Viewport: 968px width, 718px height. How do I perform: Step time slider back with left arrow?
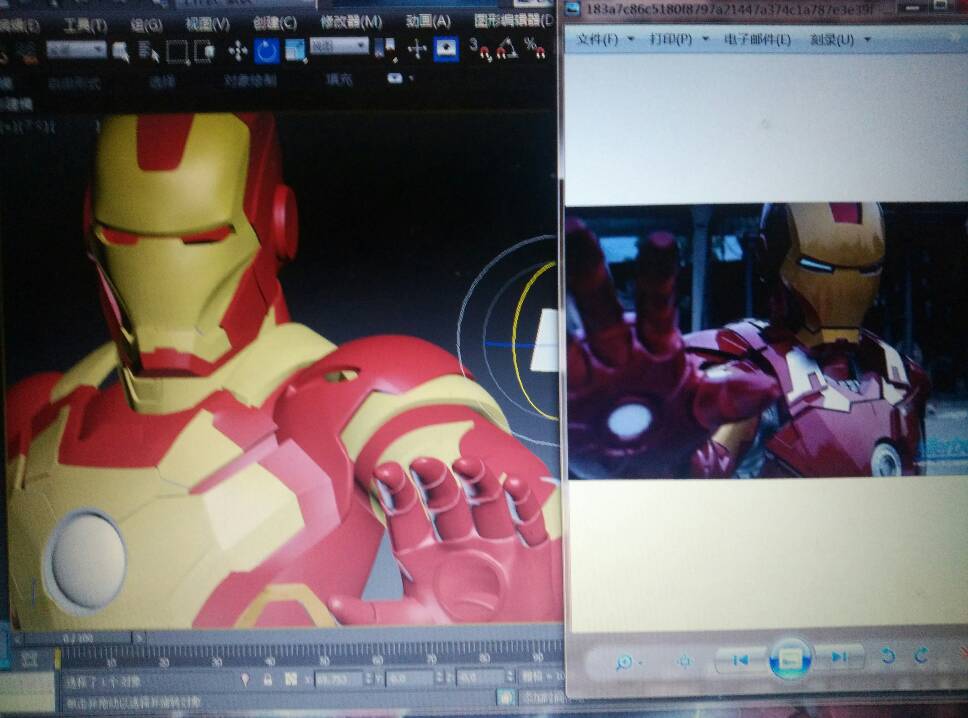point(18,639)
